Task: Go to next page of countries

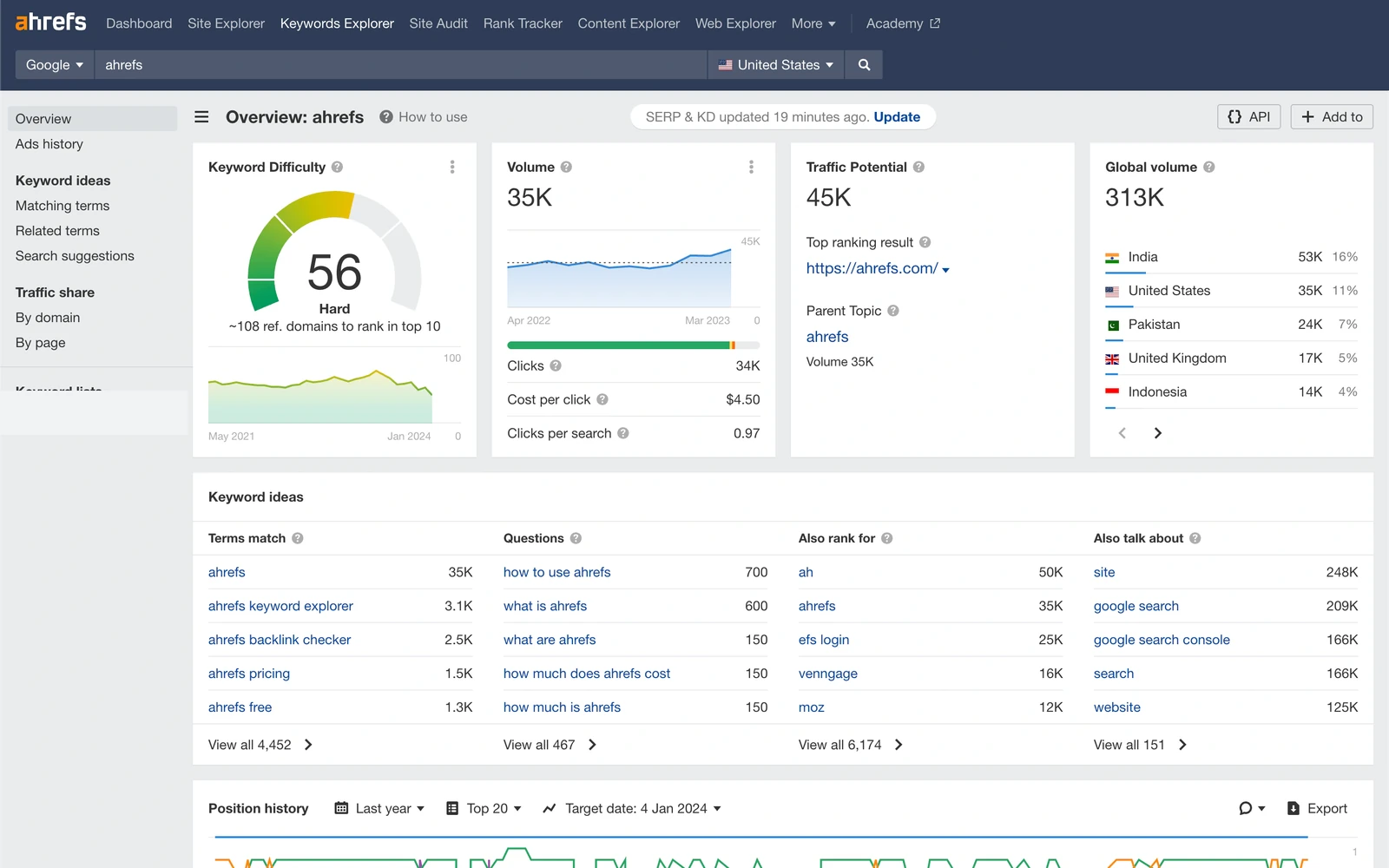Action: 1157,433
